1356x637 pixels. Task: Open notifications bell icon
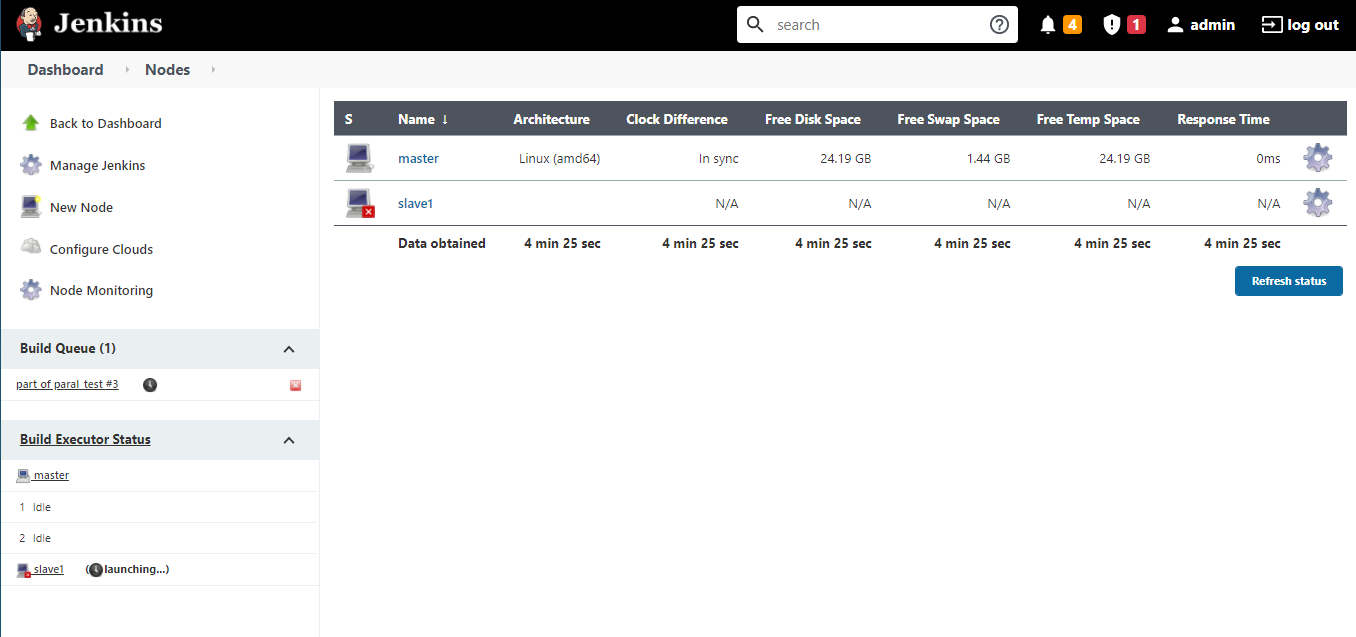[x=1048, y=25]
